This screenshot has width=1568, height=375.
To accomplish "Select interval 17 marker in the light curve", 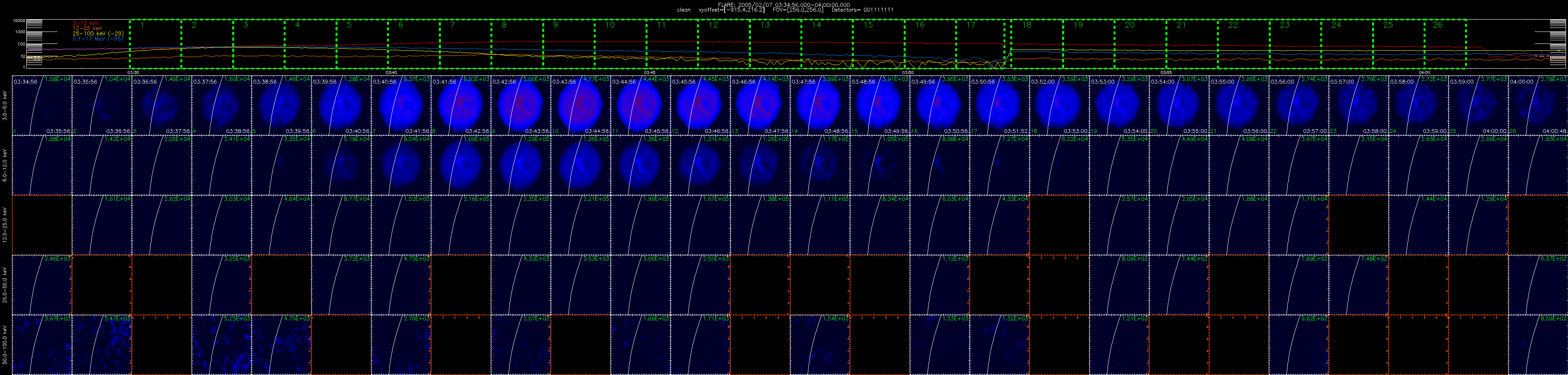I will pyautogui.click(x=971, y=25).
